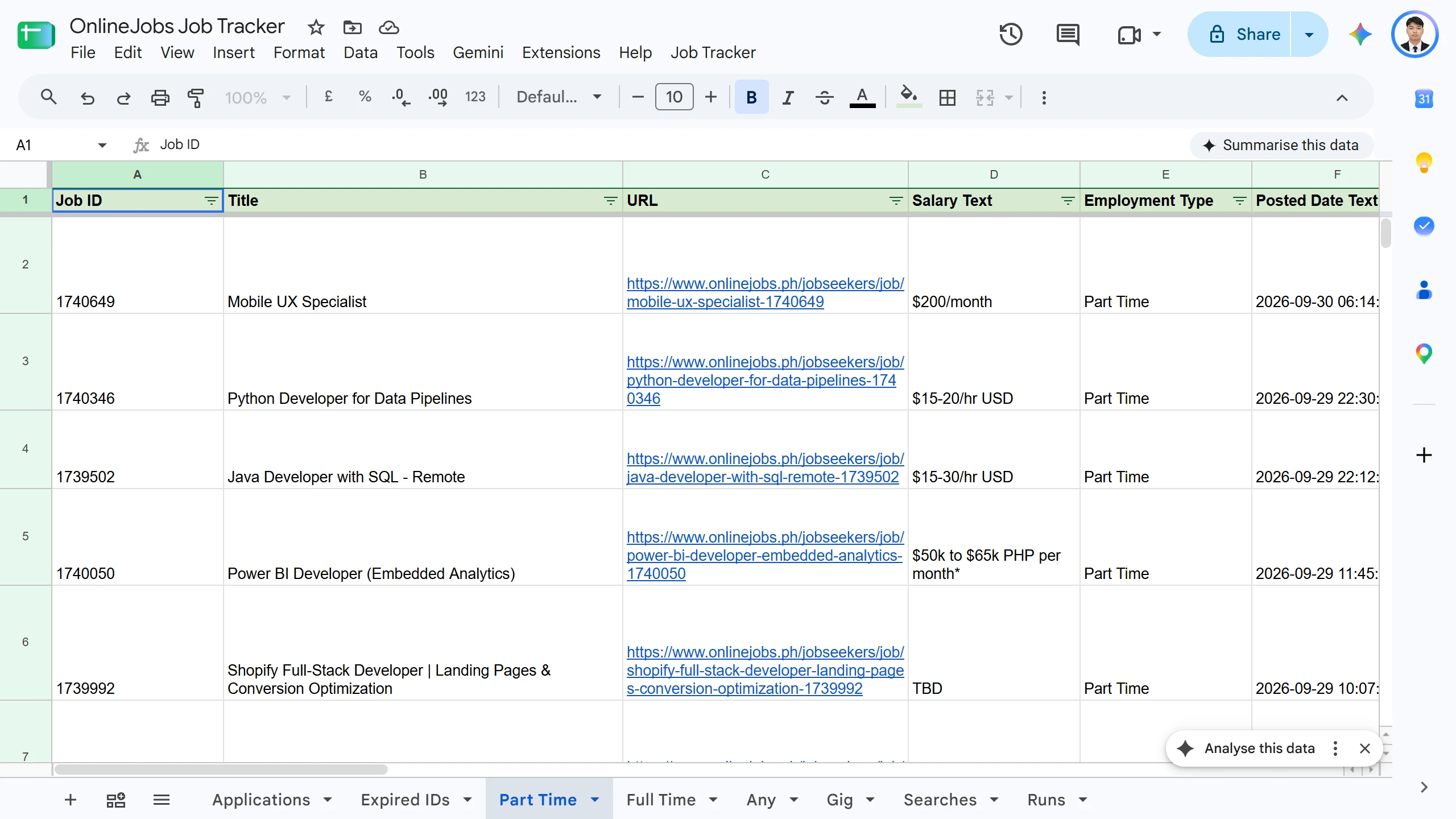
Task: Open the Part Time tab menu arrow
Action: [x=595, y=800]
